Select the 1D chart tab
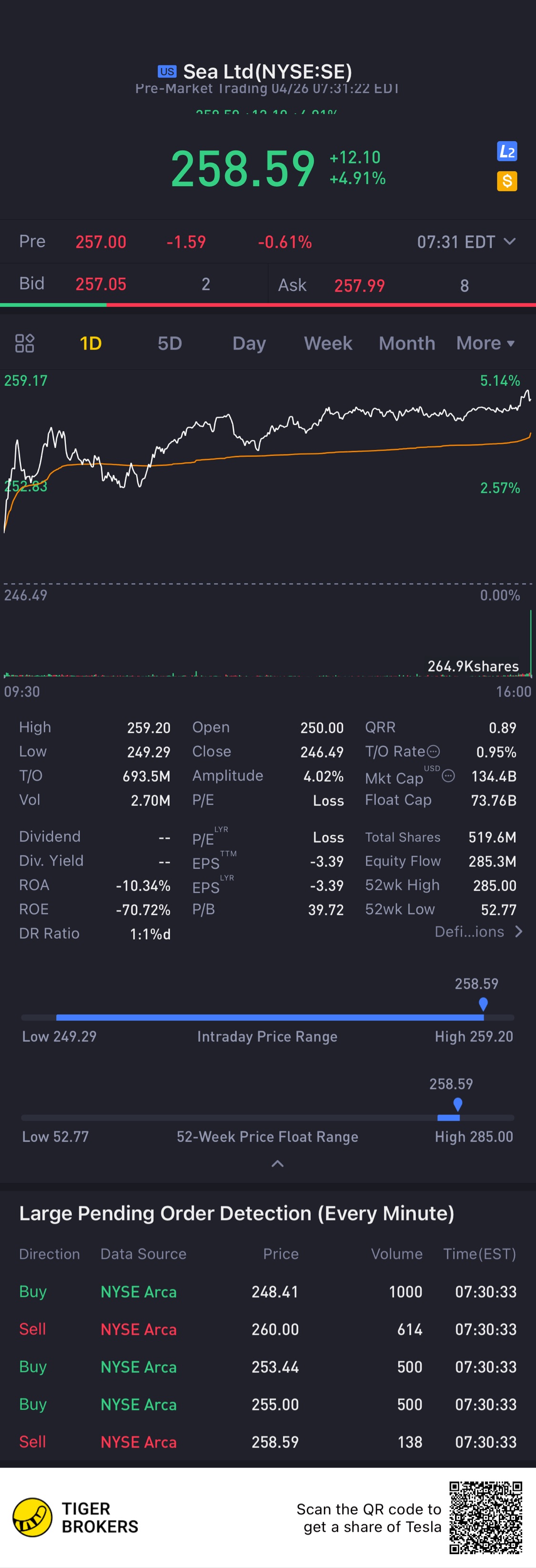This screenshot has height=1568, width=536. click(91, 344)
